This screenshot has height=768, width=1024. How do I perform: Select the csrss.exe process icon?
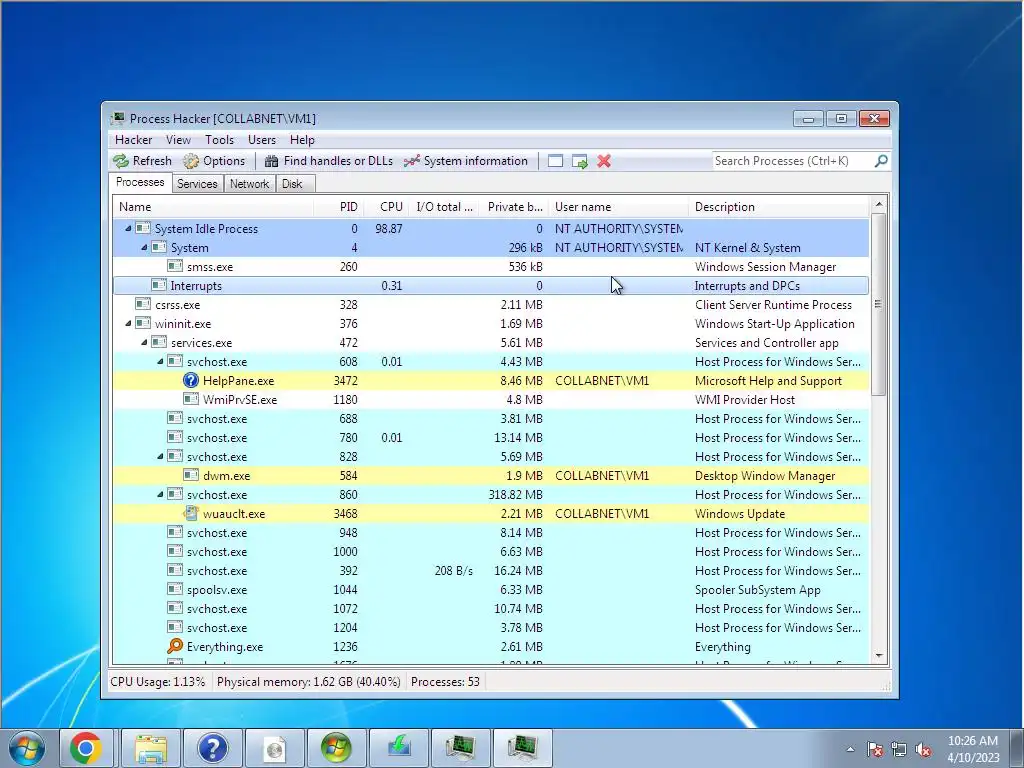point(143,304)
